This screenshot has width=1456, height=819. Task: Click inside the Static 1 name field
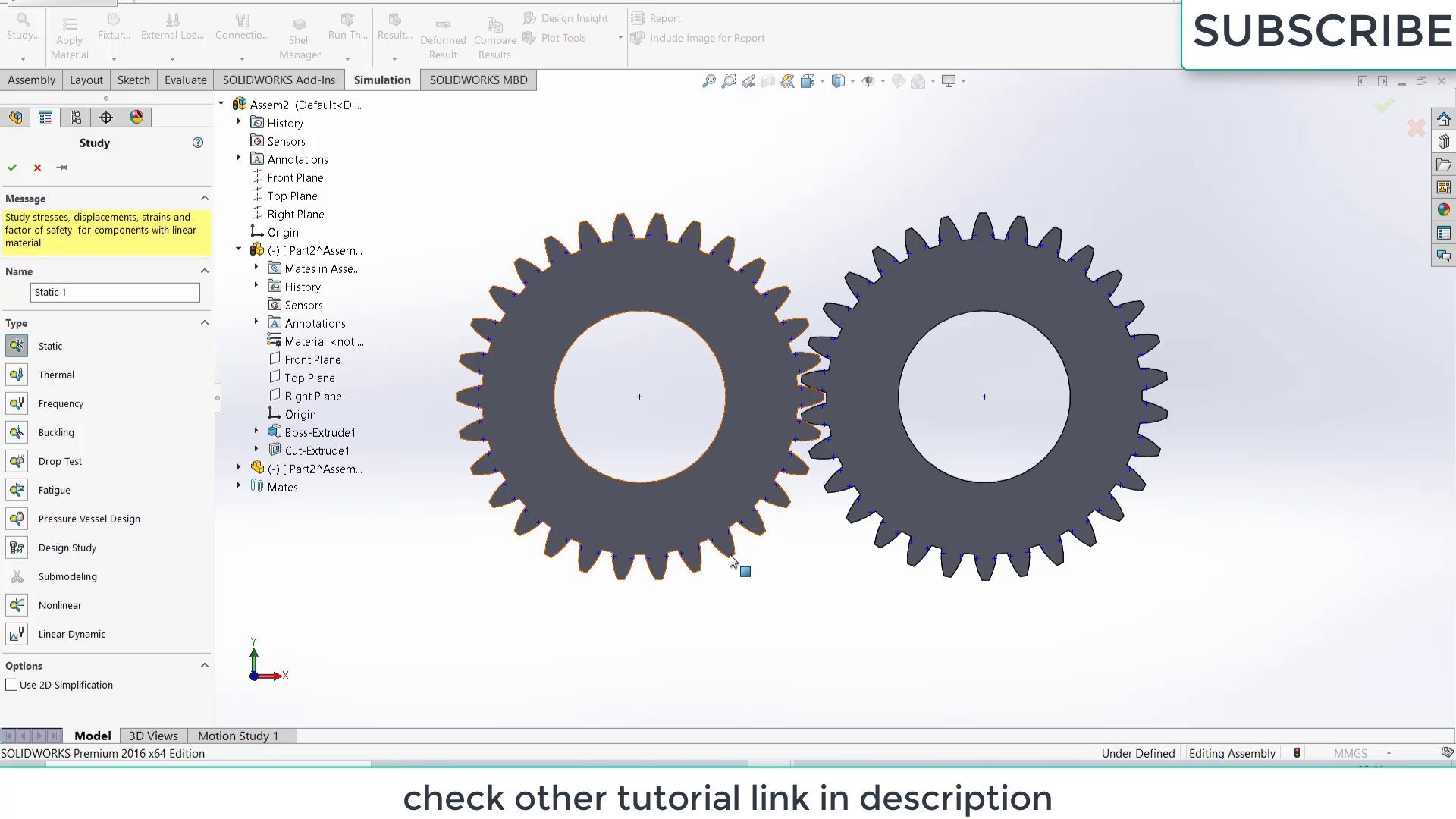click(114, 292)
